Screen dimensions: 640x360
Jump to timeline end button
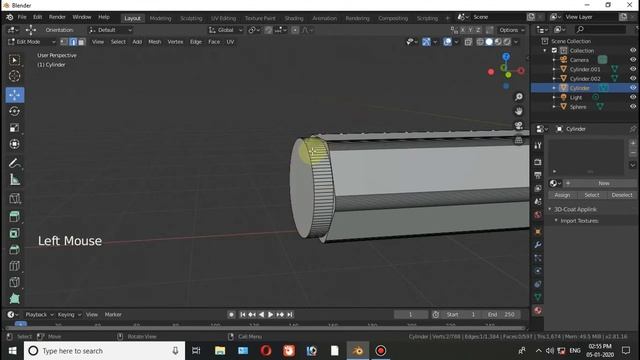(289, 314)
